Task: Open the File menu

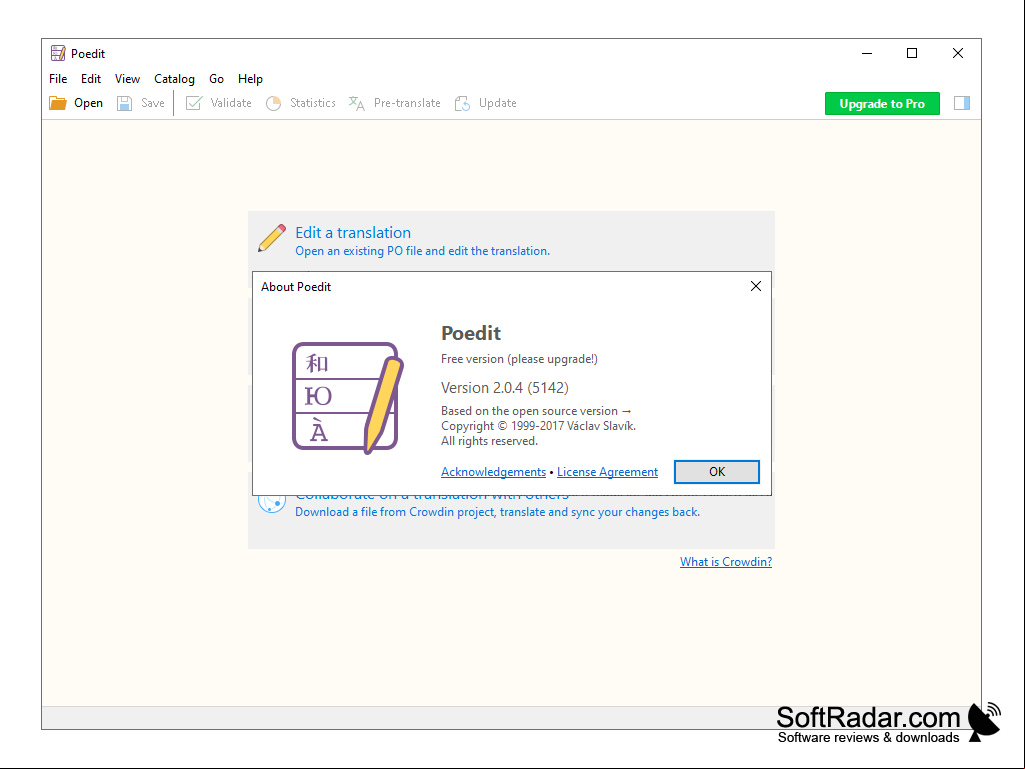Action: tap(58, 78)
